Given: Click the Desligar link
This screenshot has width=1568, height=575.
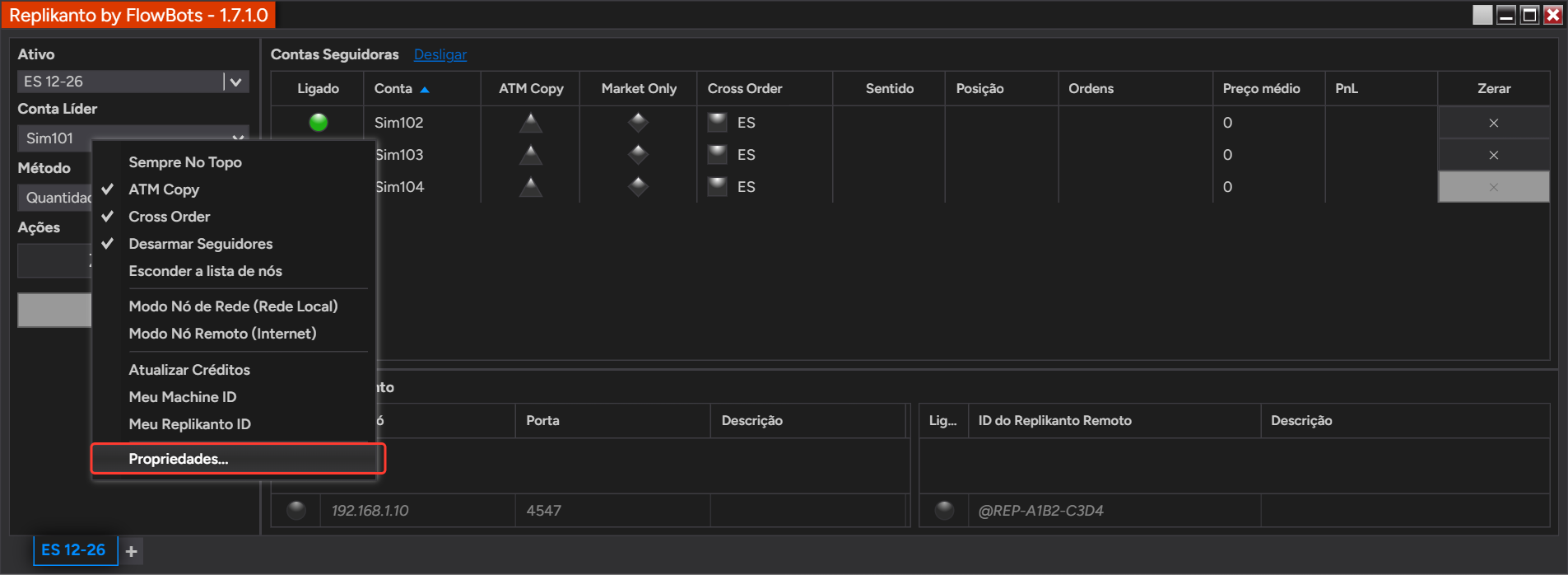Looking at the screenshot, I should [440, 54].
